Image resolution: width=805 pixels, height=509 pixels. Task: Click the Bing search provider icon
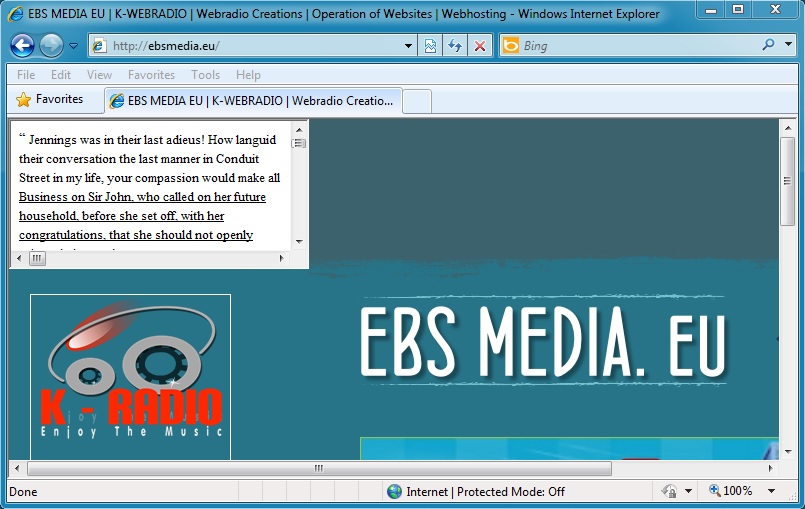click(x=511, y=46)
